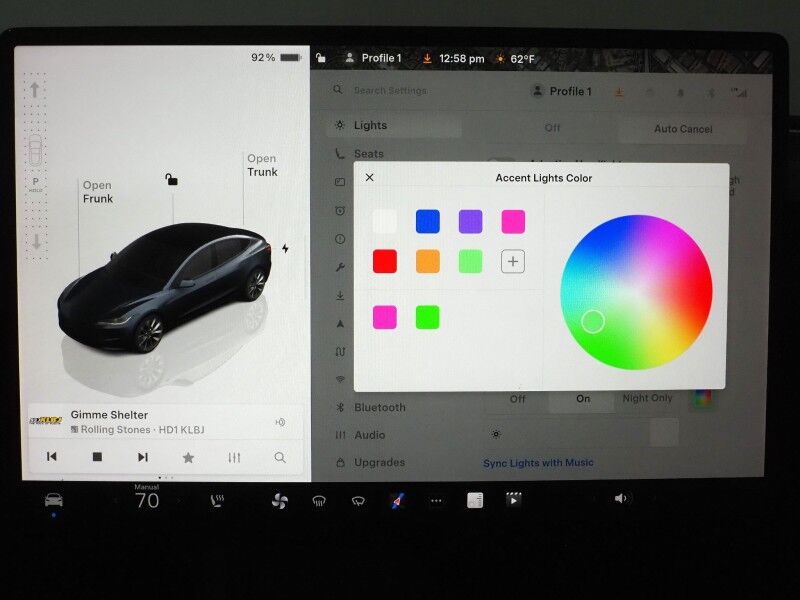The height and width of the screenshot is (600, 800).
Task: Open the Audio settings section
Action: click(x=369, y=435)
